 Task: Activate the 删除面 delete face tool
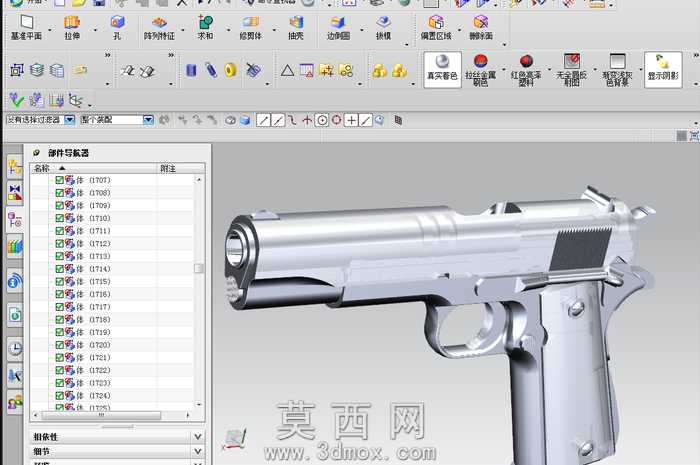point(481,28)
